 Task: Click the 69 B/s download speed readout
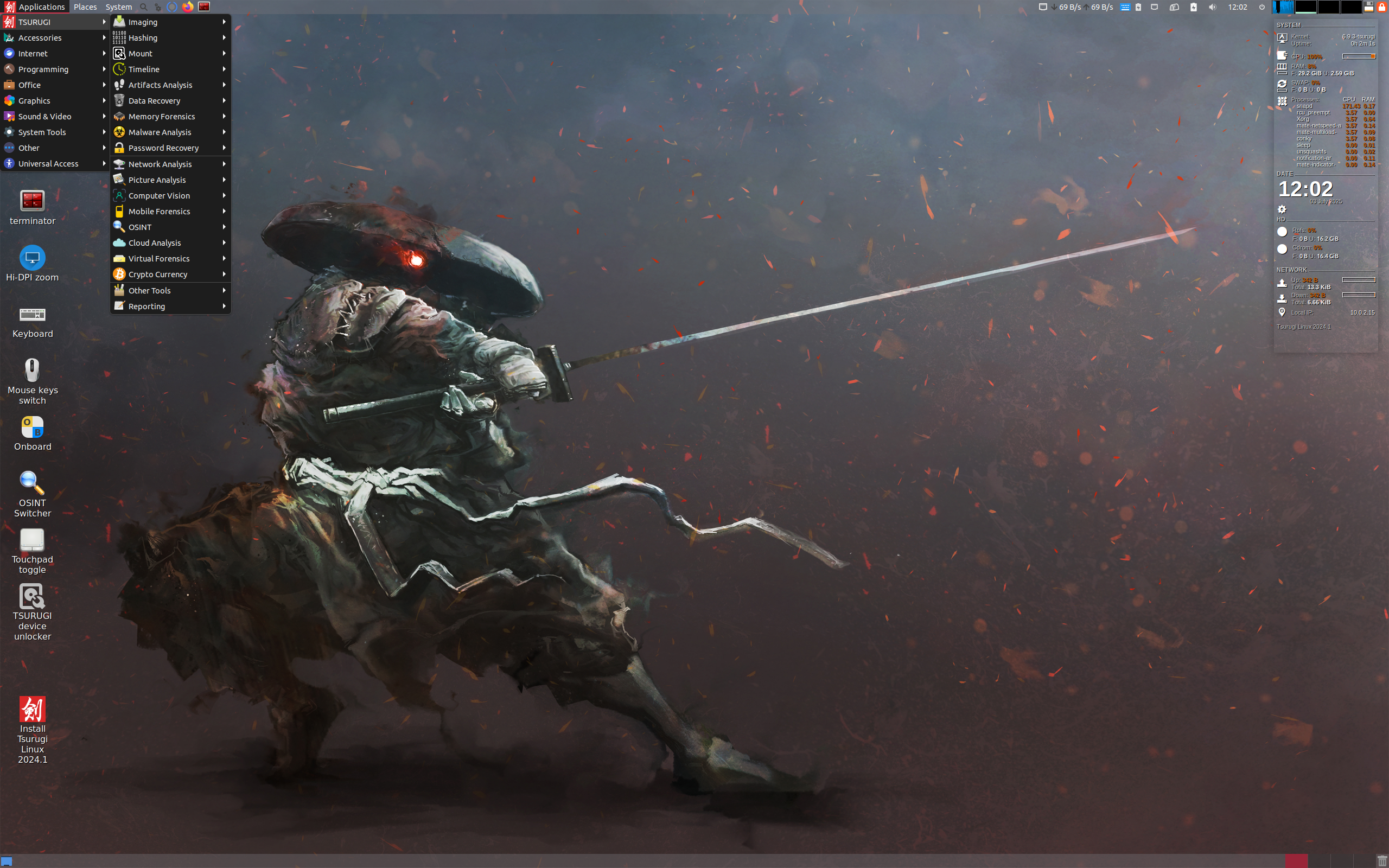[x=1066, y=7]
